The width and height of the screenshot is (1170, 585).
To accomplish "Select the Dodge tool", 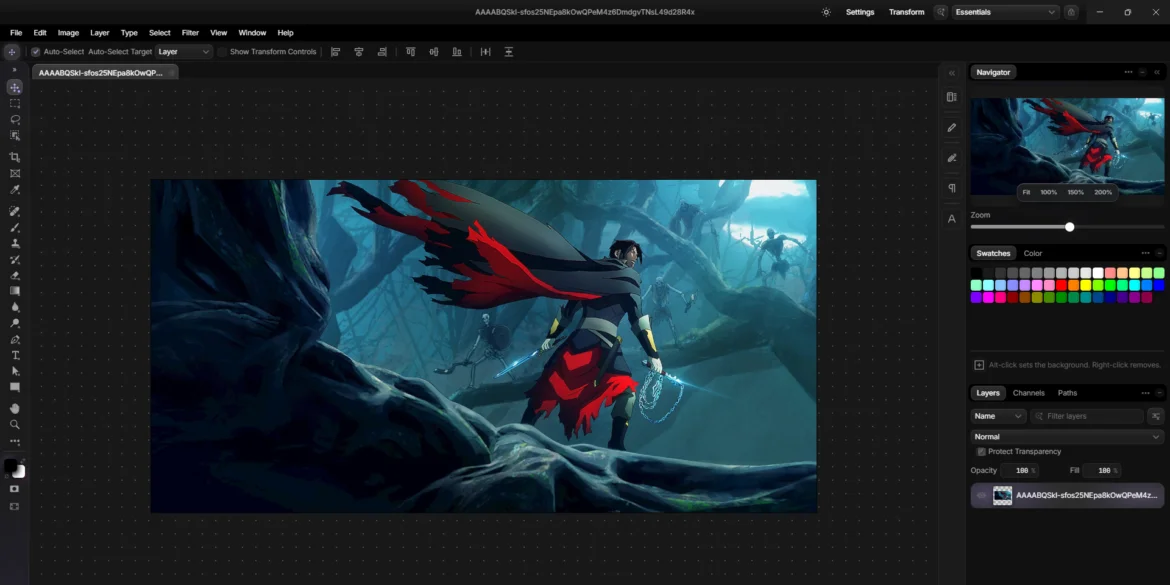I will (14, 323).
